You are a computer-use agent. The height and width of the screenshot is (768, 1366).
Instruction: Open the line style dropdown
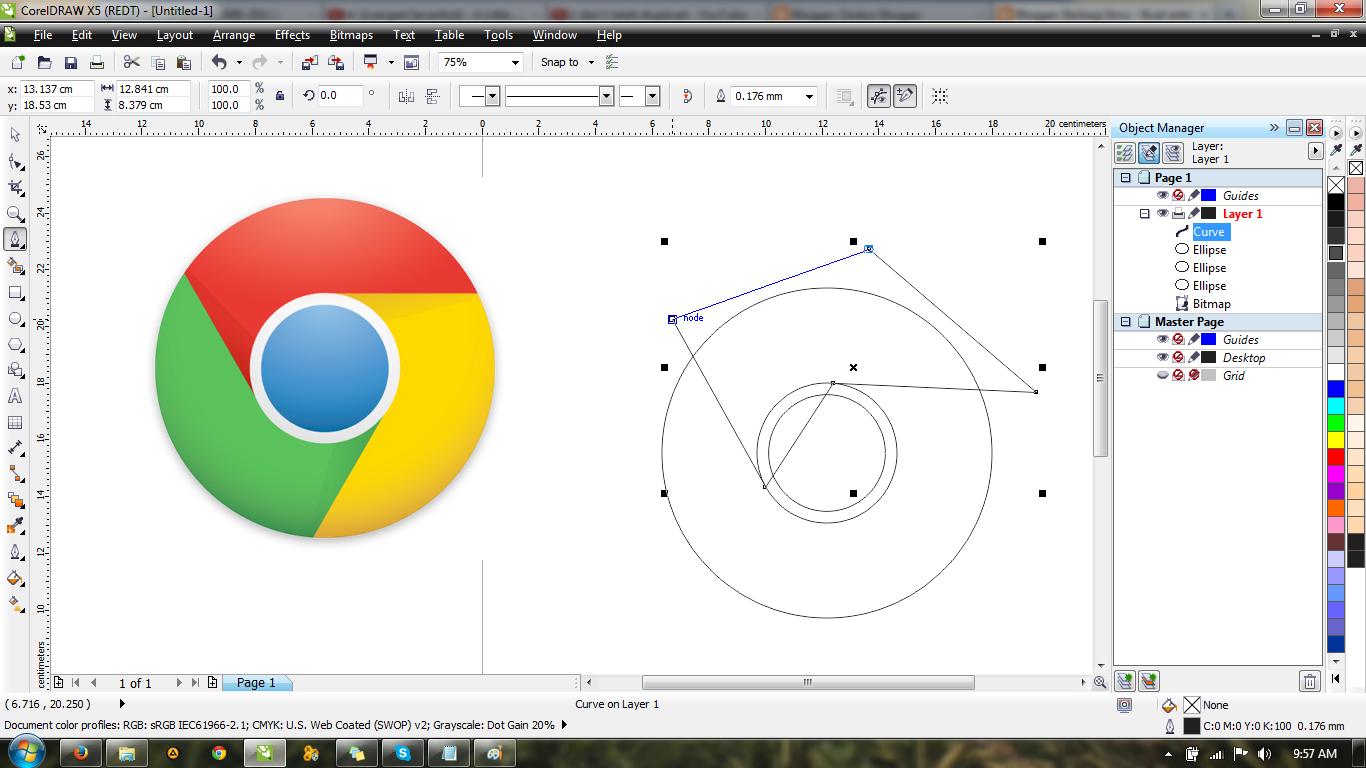click(606, 96)
